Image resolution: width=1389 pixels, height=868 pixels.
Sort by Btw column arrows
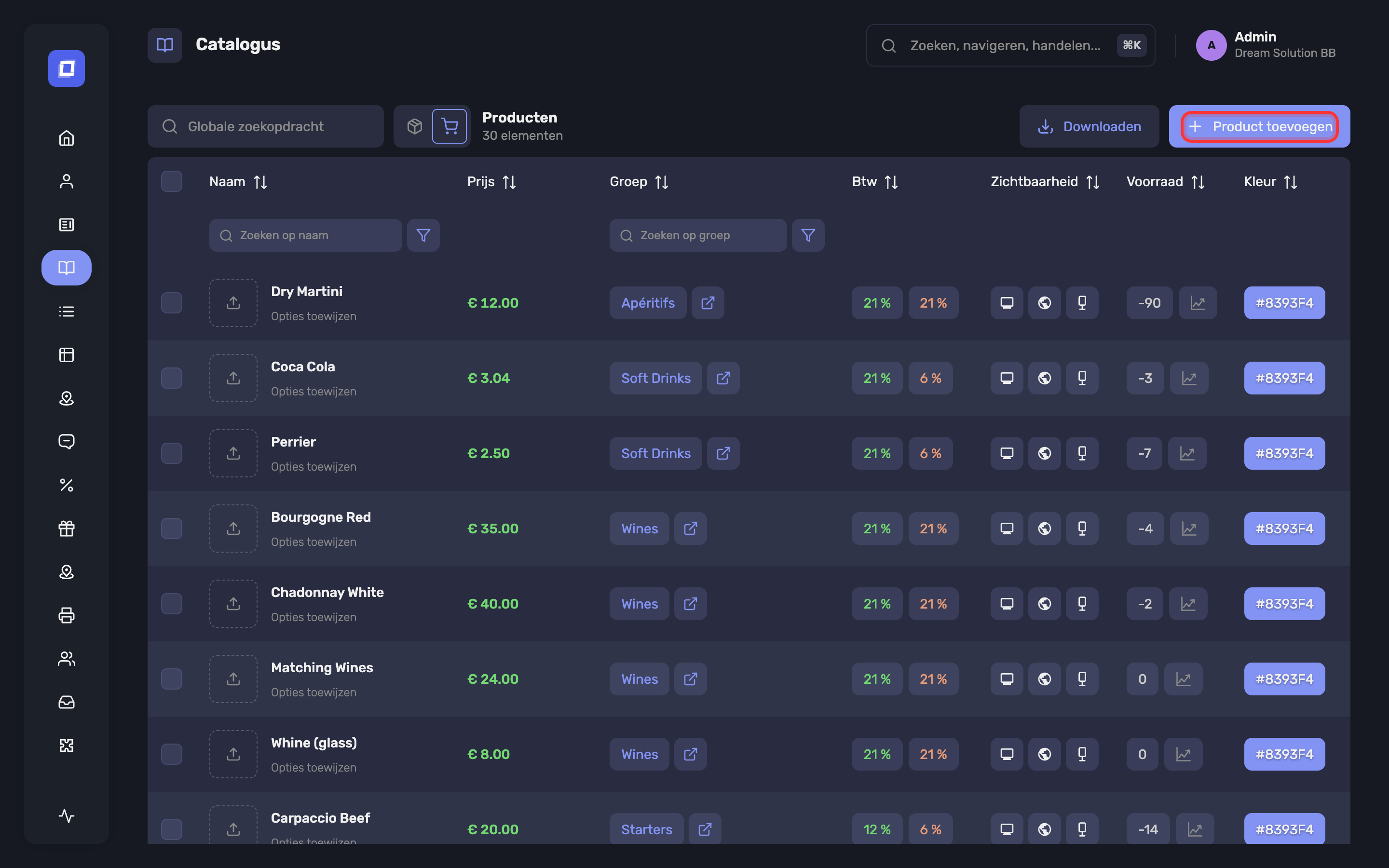pos(891,182)
